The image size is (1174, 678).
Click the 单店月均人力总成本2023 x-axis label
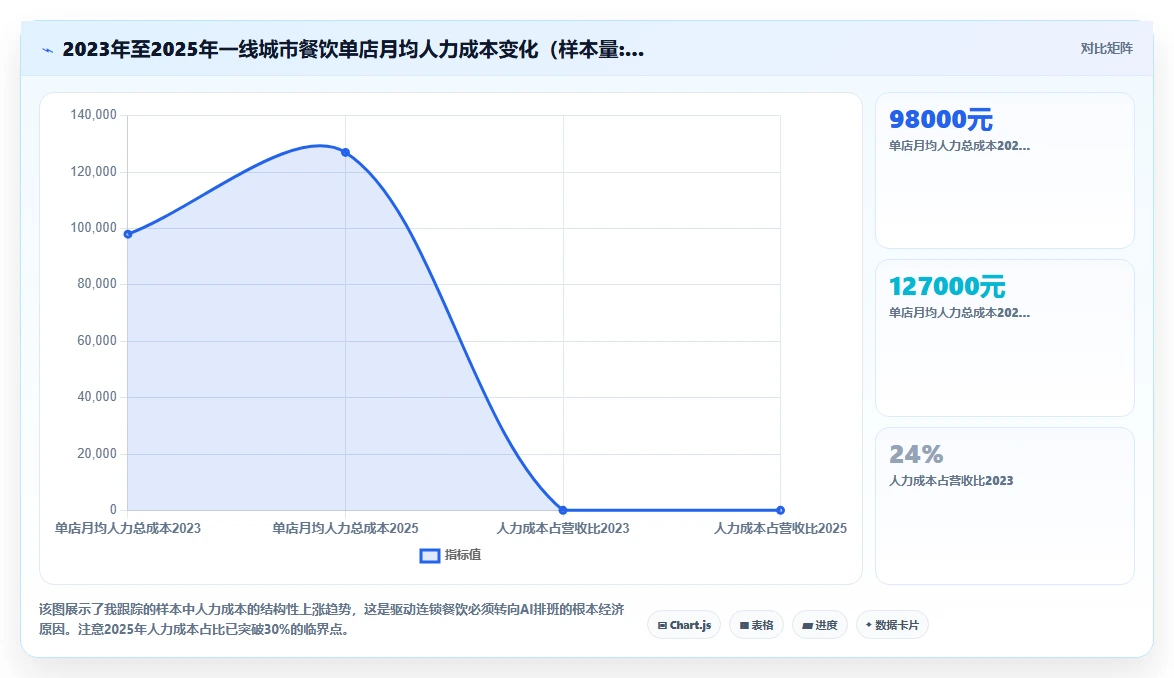[x=128, y=528]
